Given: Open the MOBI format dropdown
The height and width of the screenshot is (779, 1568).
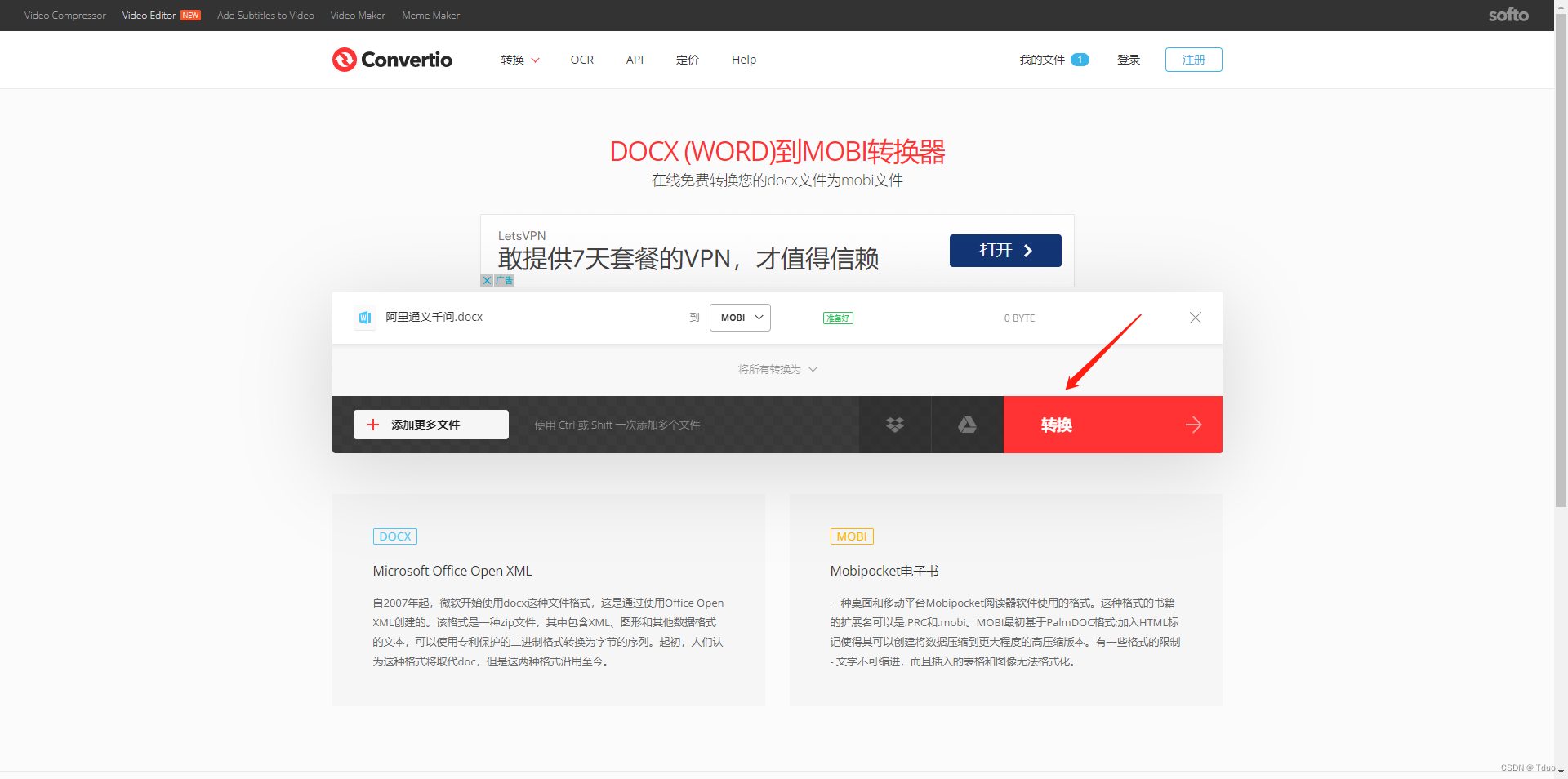Looking at the screenshot, I should coord(740,318).
